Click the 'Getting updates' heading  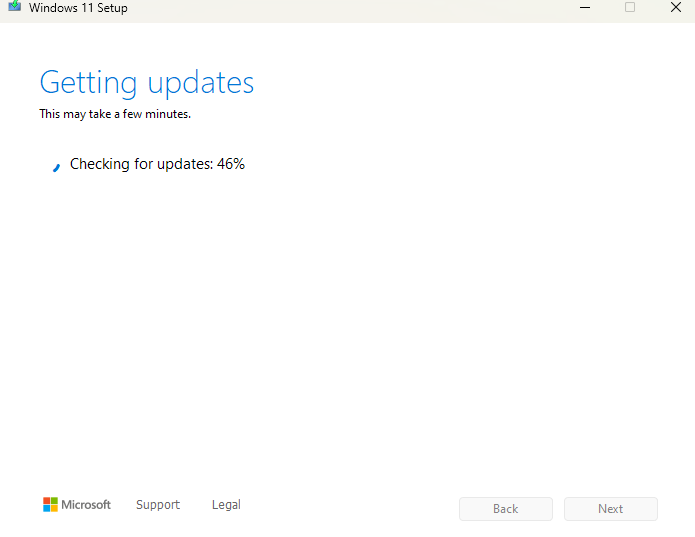pyautogui.click(x=147, y=83)
